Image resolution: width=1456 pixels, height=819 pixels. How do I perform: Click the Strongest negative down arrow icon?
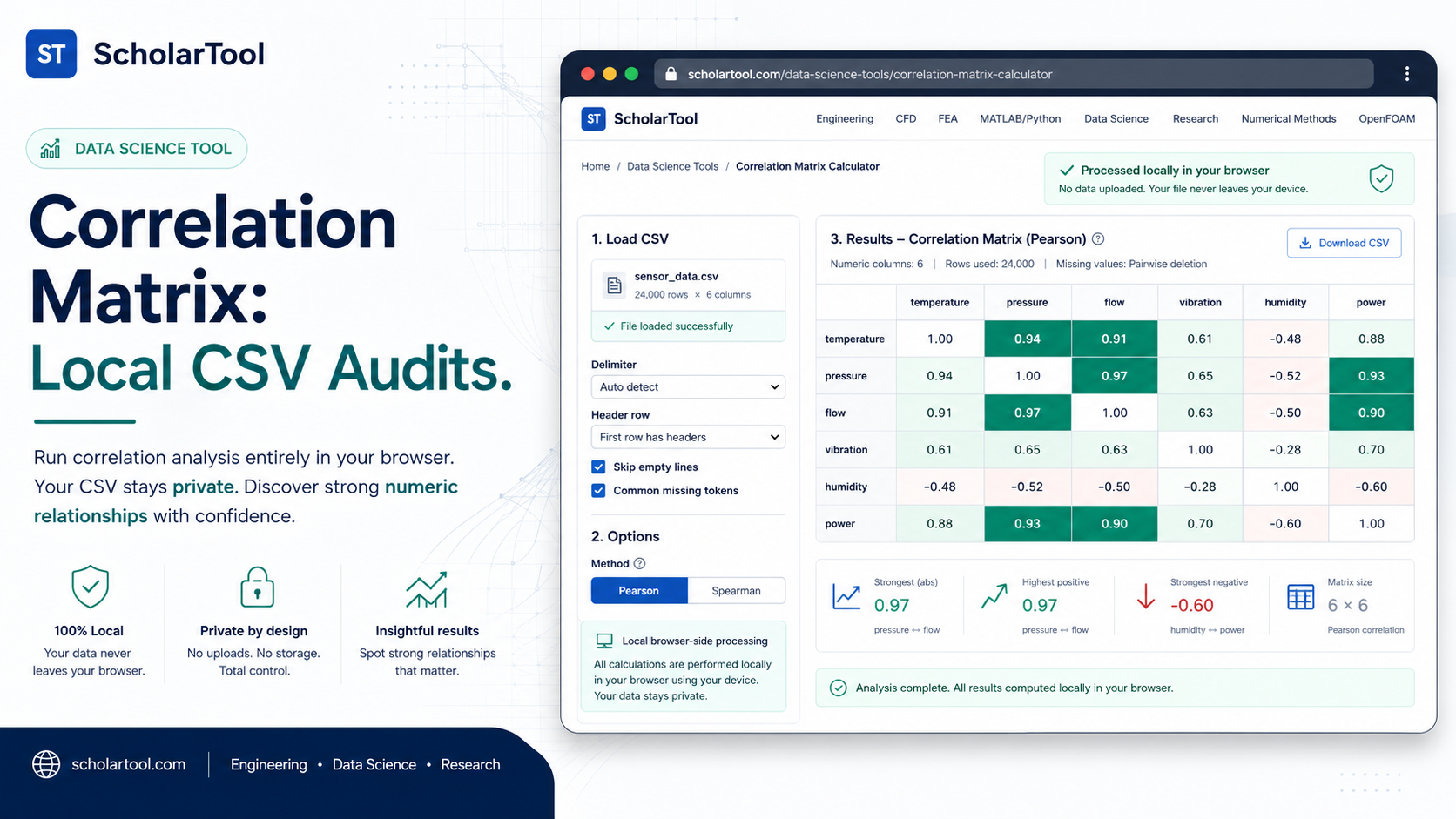click(1146, 596)
